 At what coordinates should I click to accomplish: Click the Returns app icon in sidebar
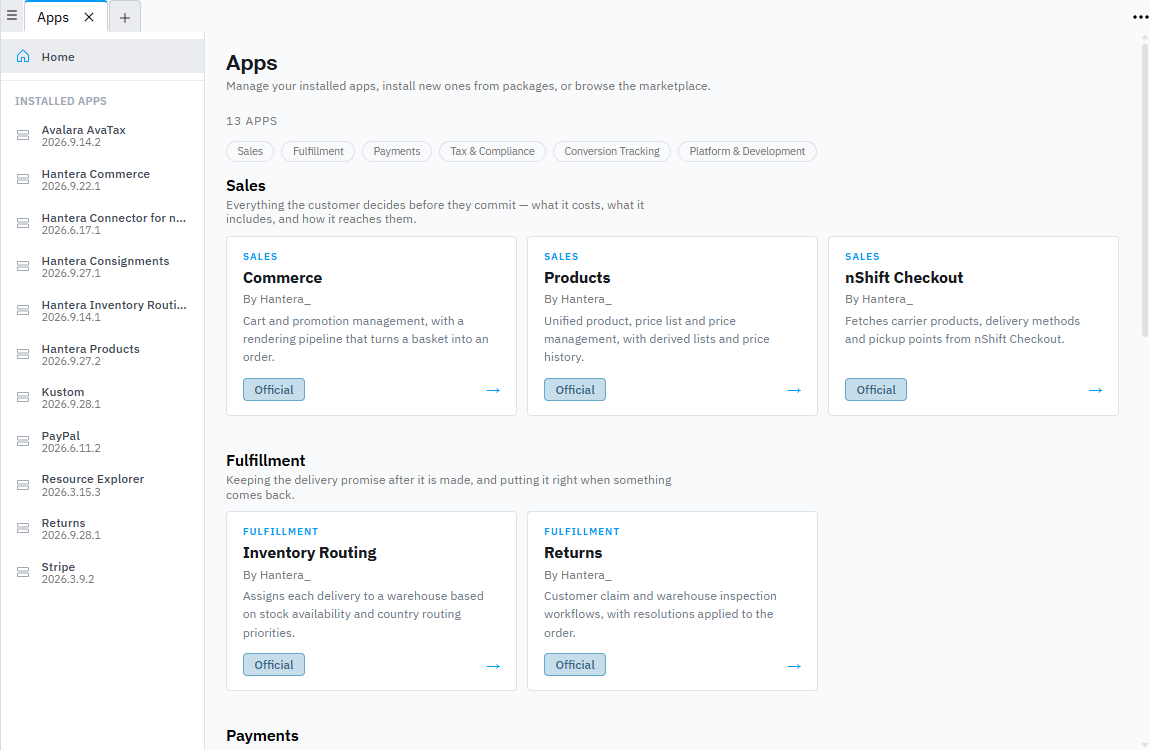coord(23,529)
